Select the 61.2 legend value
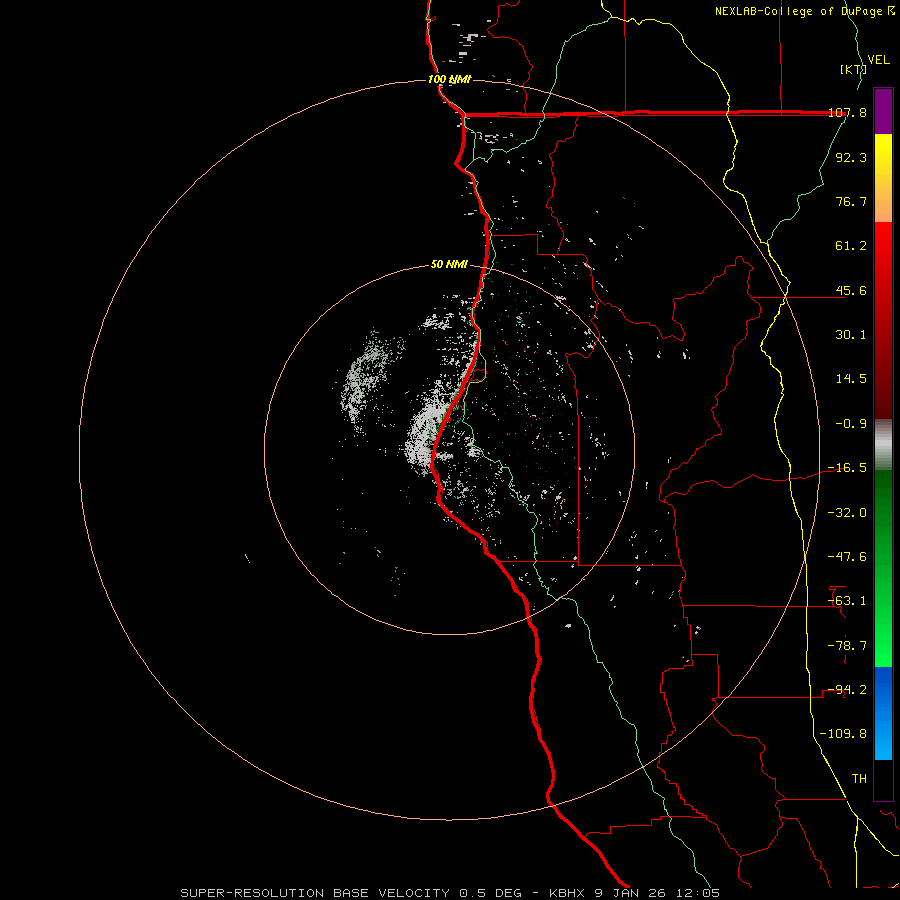The height and width of the screenshot is (900, 900). pyautogui.click(x=851, y=246)
